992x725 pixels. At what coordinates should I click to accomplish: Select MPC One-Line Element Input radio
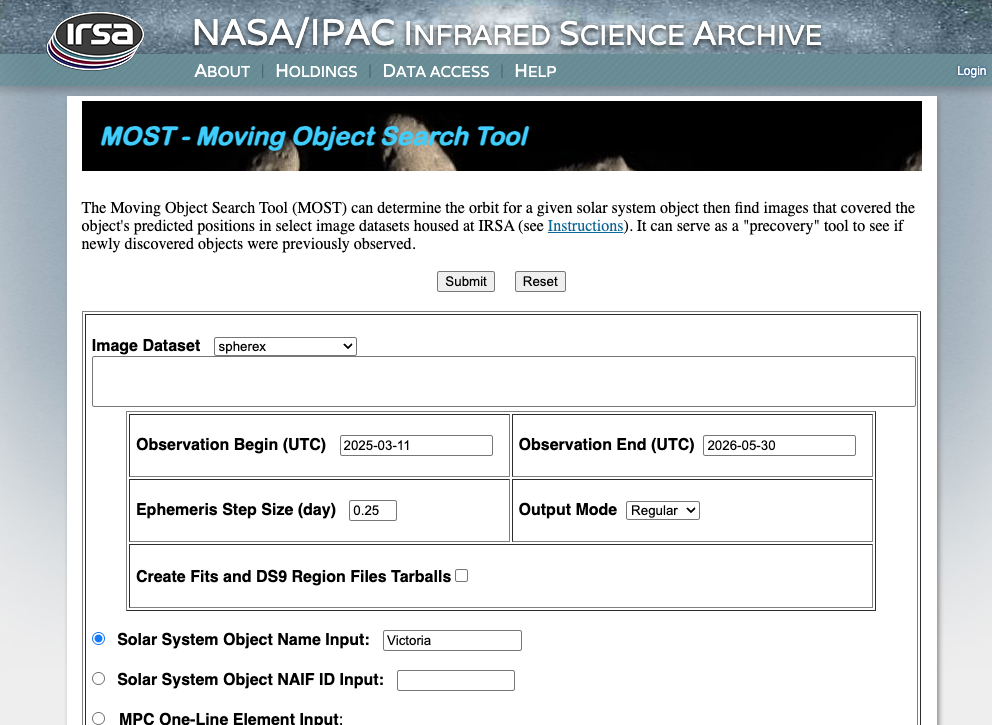(99, 718)
